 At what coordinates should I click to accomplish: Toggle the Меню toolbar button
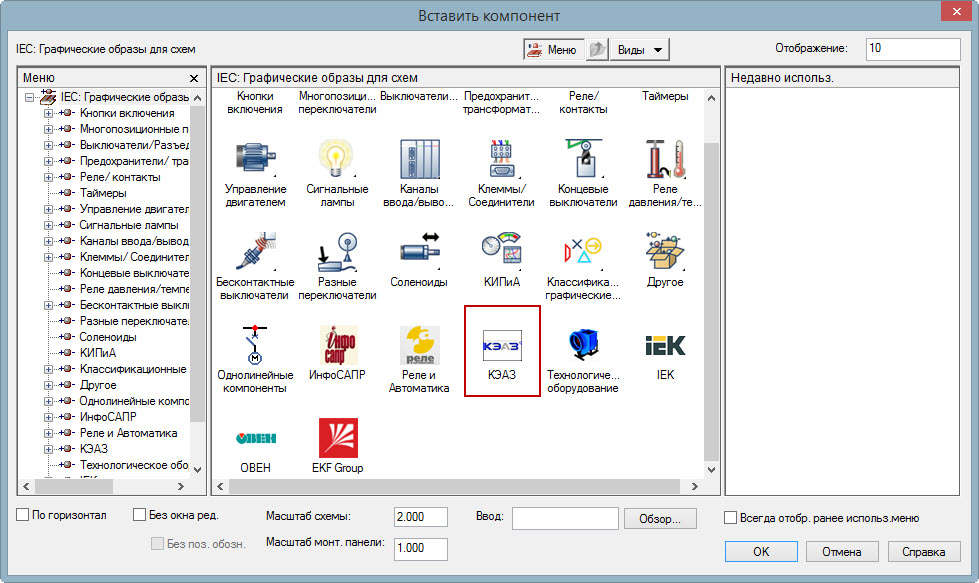coord(553,50)
